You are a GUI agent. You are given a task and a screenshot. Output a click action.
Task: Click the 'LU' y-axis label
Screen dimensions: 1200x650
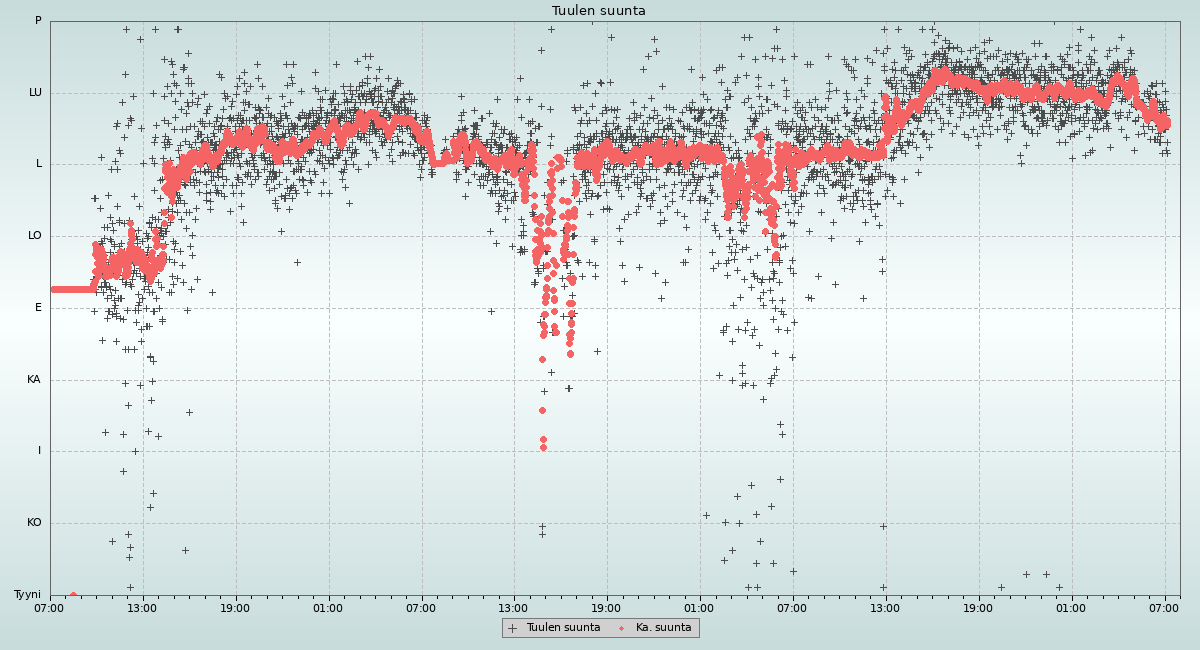[35, 93]
